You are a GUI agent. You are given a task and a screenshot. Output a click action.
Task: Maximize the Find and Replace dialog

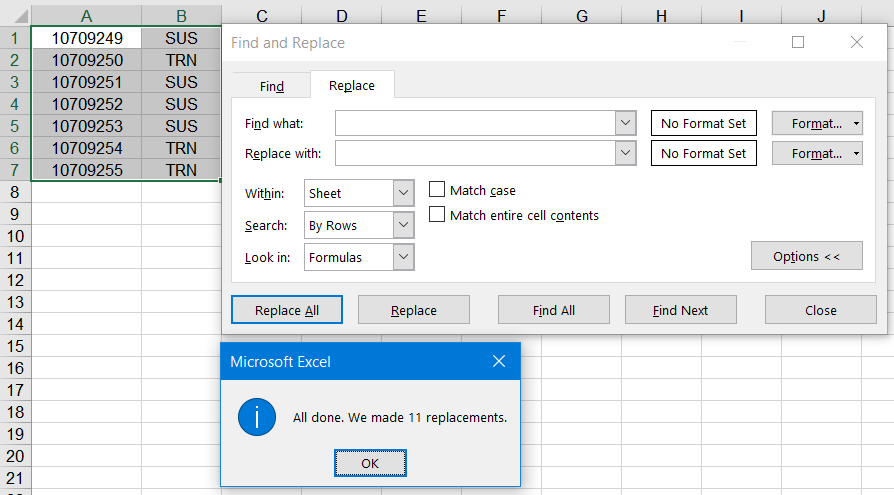tap(798, 42)
